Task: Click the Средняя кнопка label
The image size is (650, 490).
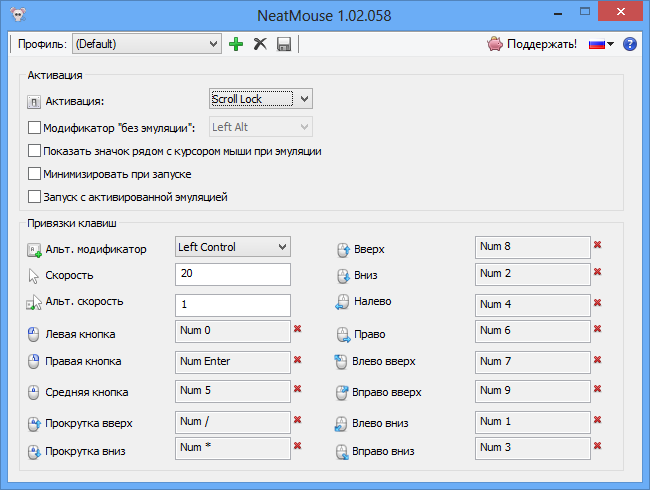Action: 87,392
